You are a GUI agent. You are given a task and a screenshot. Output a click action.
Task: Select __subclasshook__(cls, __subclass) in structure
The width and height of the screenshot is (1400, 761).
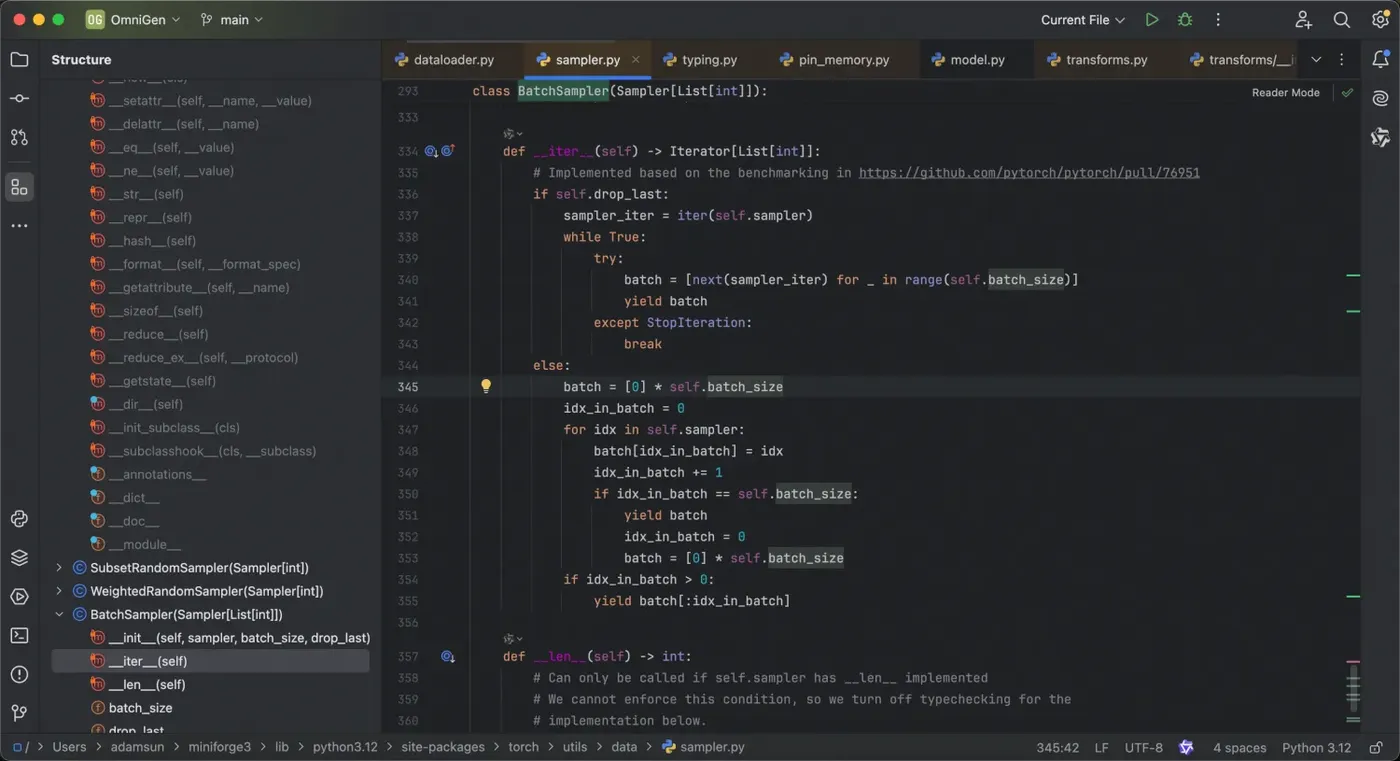pos(210,451)
